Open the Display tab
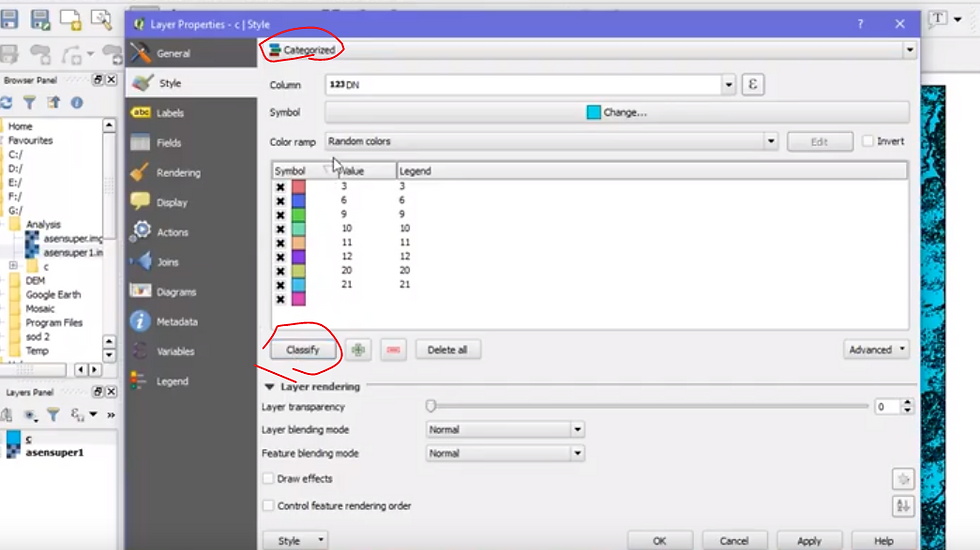980x550 pixels. click(191, 202)
